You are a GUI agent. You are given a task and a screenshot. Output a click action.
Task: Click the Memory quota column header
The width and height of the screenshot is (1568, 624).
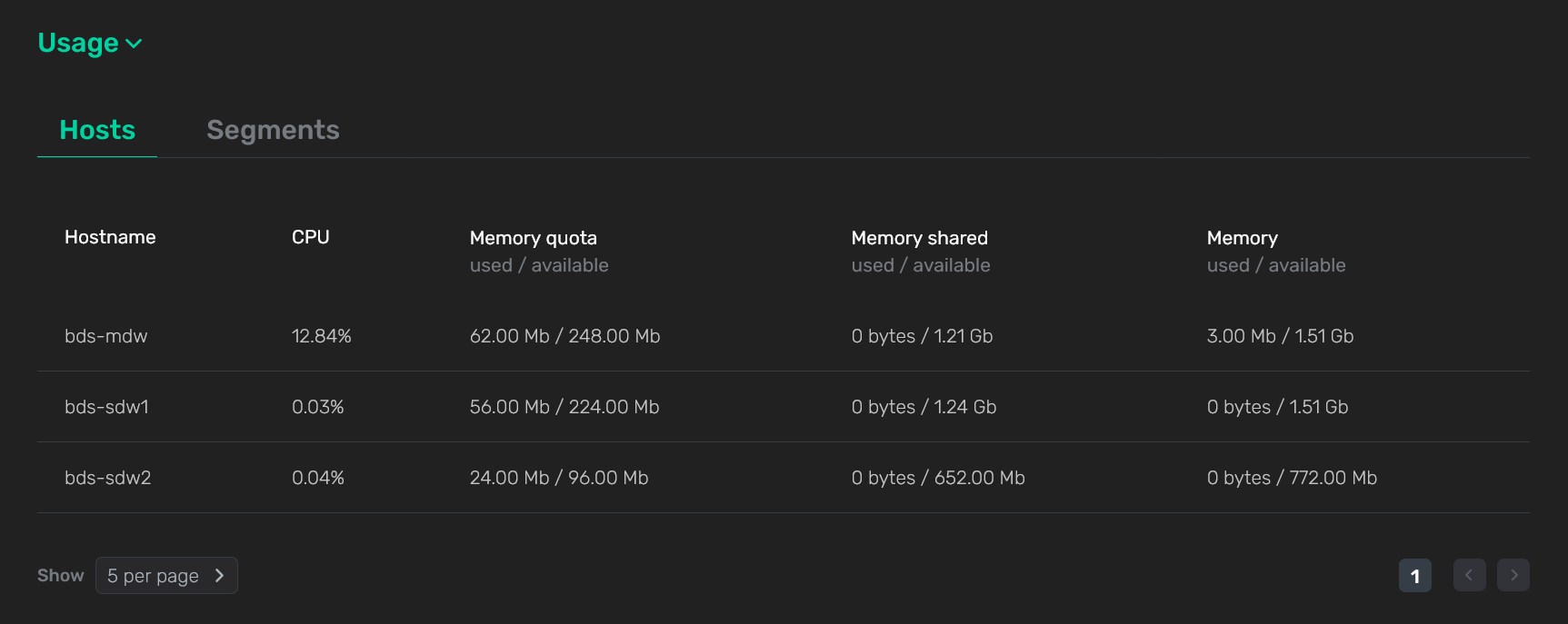pos(534,237)
